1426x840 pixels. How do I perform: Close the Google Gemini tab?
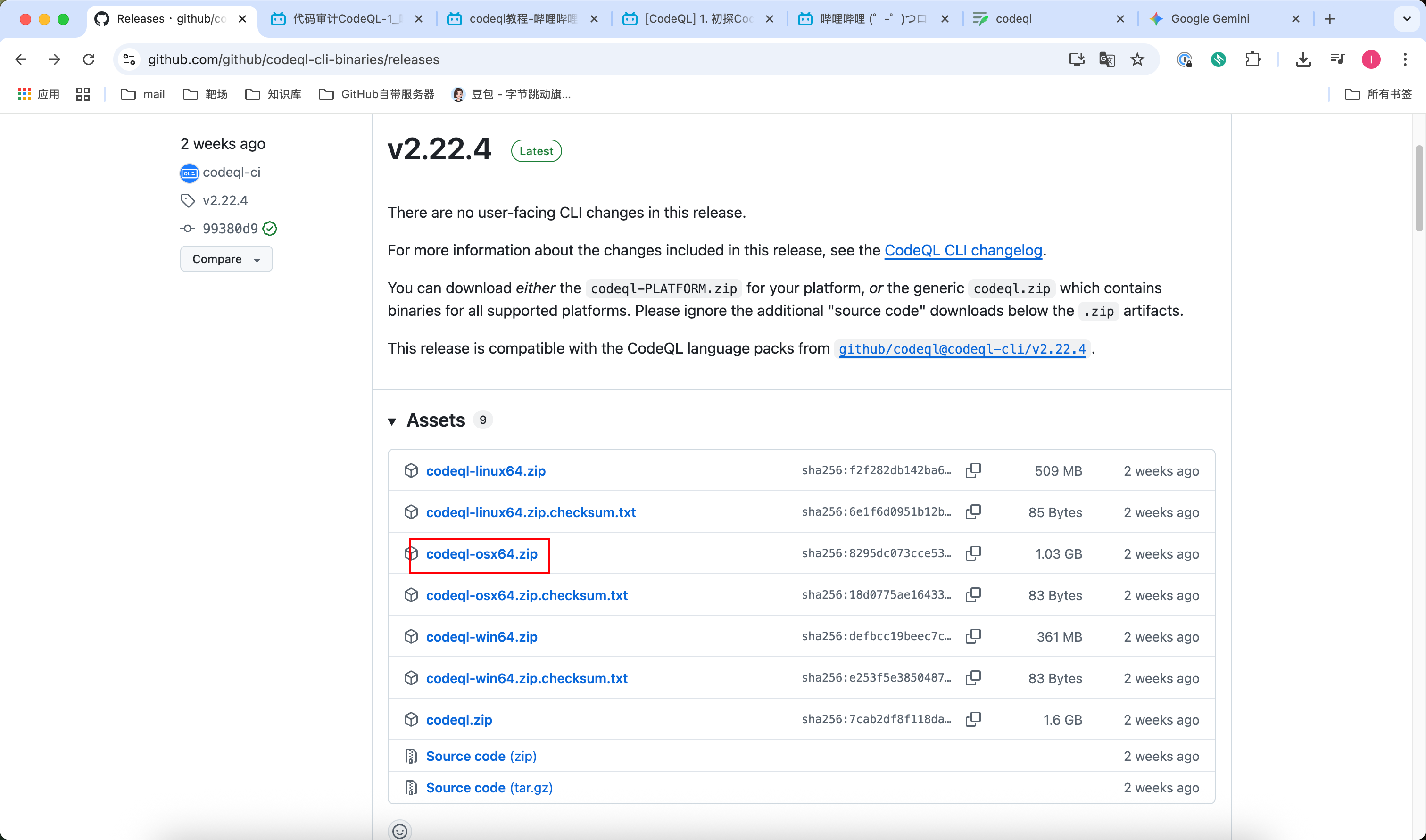click(x=1295, y=19)
